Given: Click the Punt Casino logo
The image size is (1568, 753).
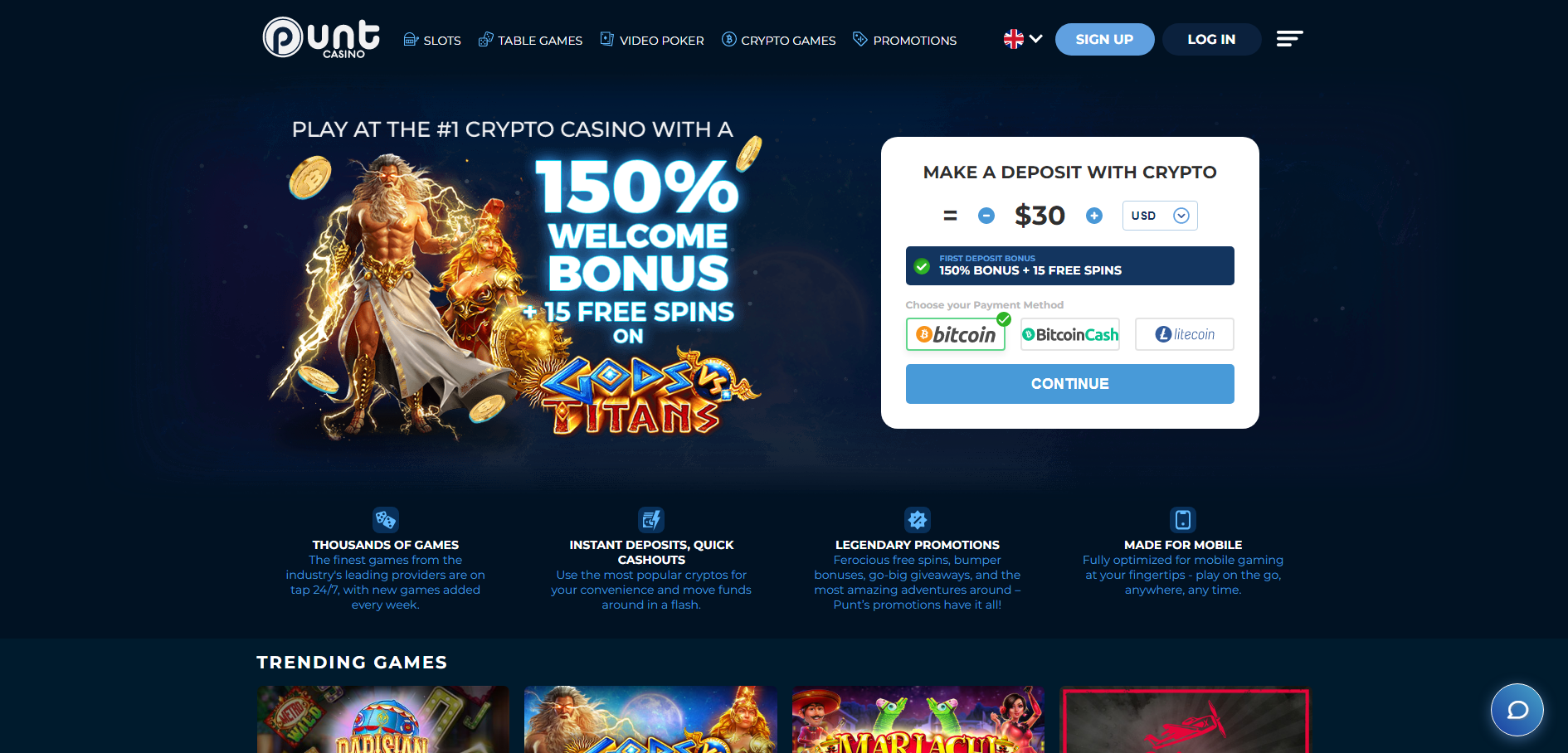Looking at the screenshot, I should [x=321, y=38].
